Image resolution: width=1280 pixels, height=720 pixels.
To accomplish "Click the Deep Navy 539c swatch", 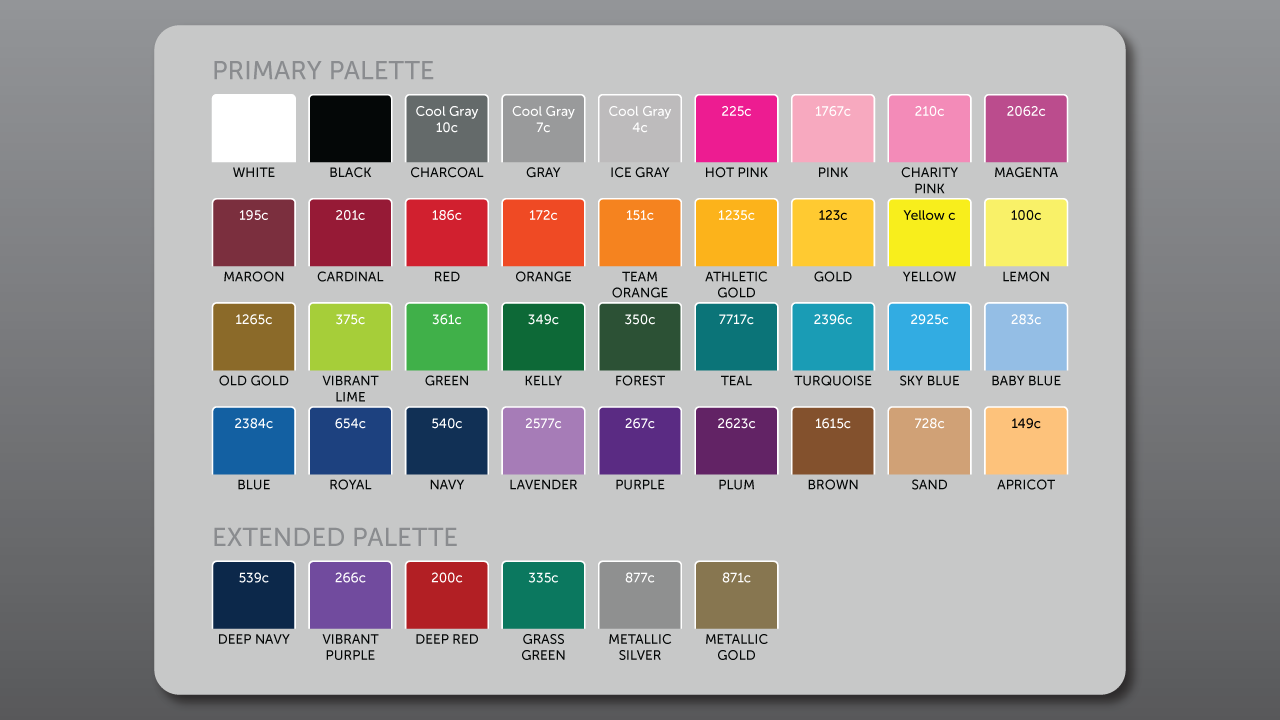I will [x=254, y=595].
